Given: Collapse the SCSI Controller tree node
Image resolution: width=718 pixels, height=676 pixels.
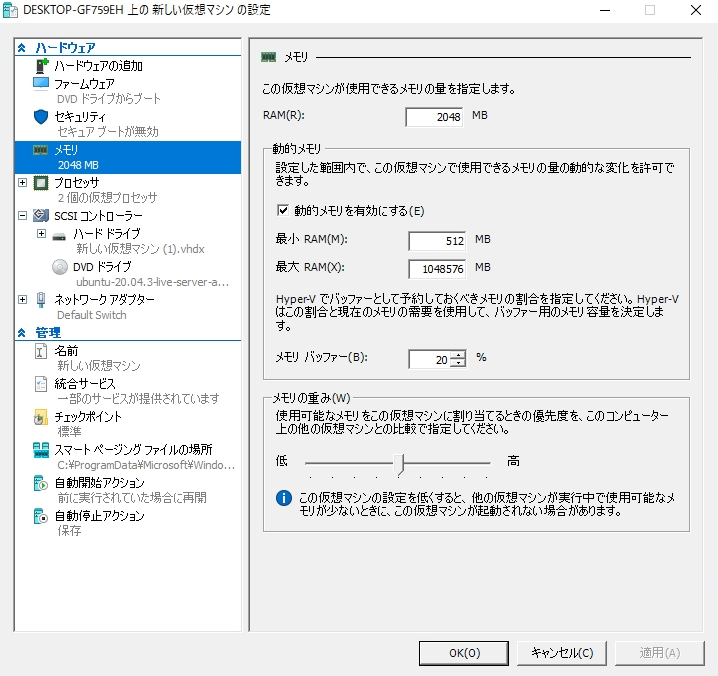Looking at the screenshot, I should (22, 215).
